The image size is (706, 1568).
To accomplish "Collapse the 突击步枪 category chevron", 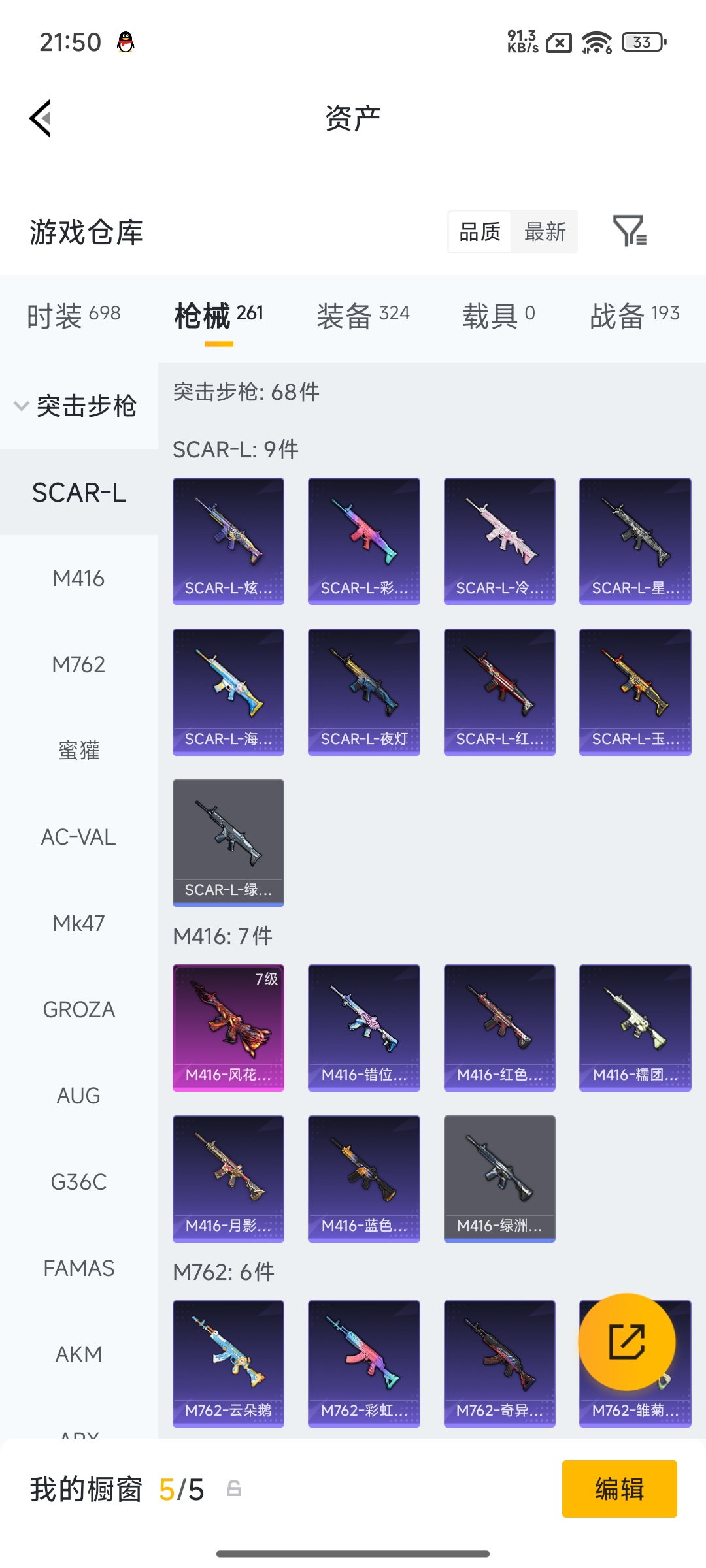I will click(21, 406).
